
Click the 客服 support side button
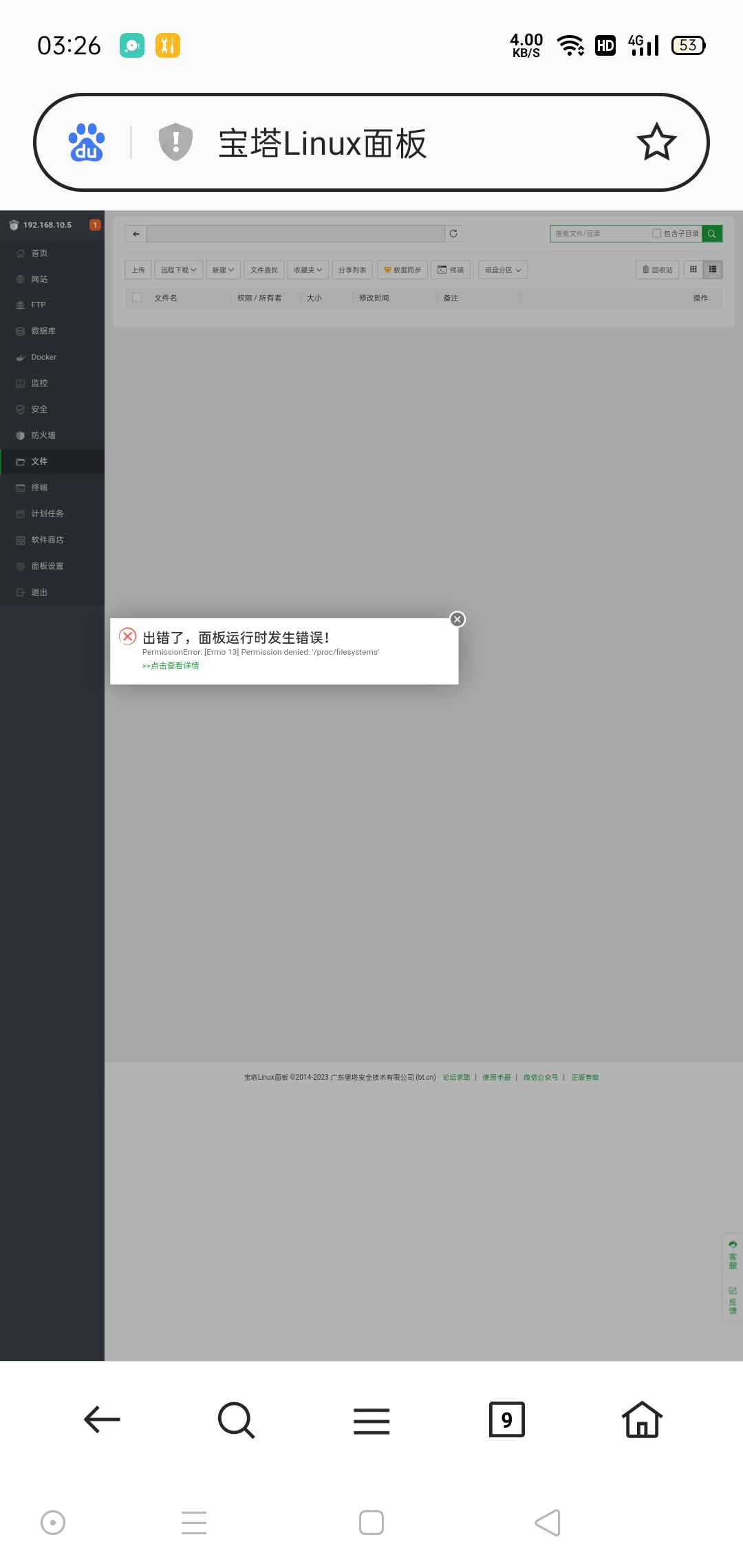pyautogui.click(x=733, y=1255)
